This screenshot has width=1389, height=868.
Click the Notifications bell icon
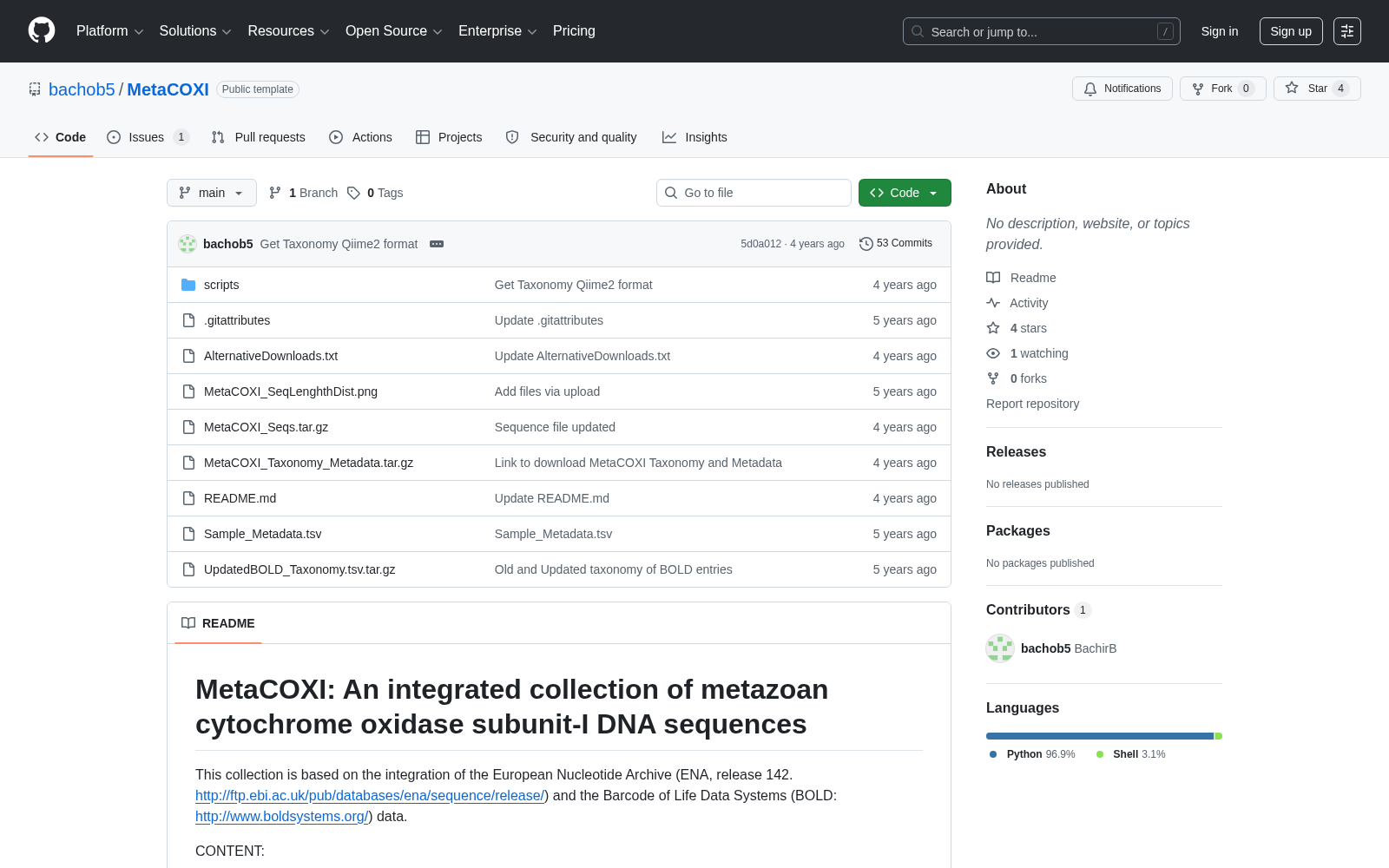(x=1090, y=89)
